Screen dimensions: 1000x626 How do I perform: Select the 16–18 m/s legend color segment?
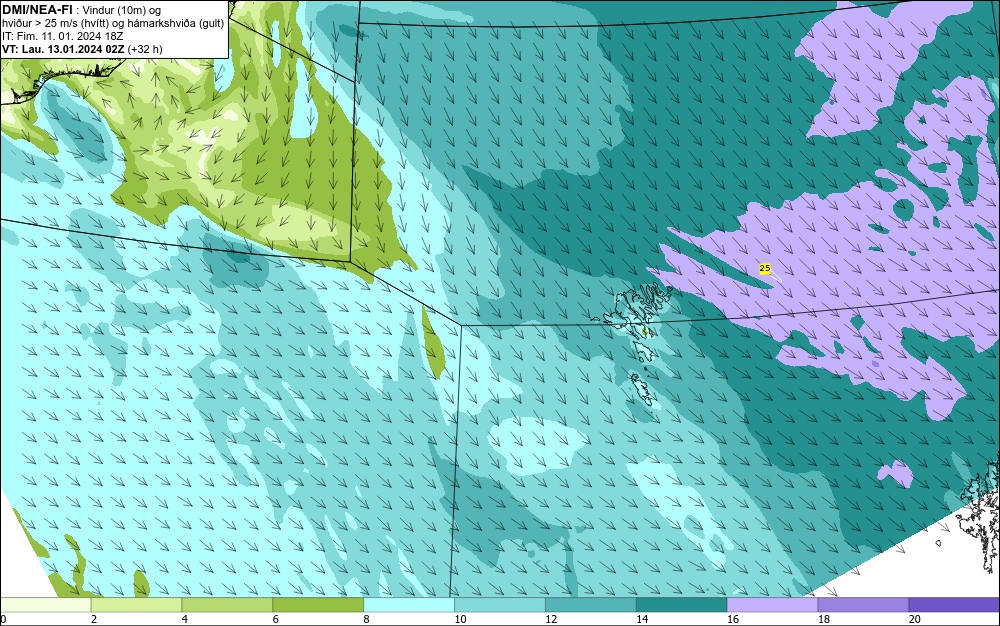pyautogui.click(x=772, y=604)
